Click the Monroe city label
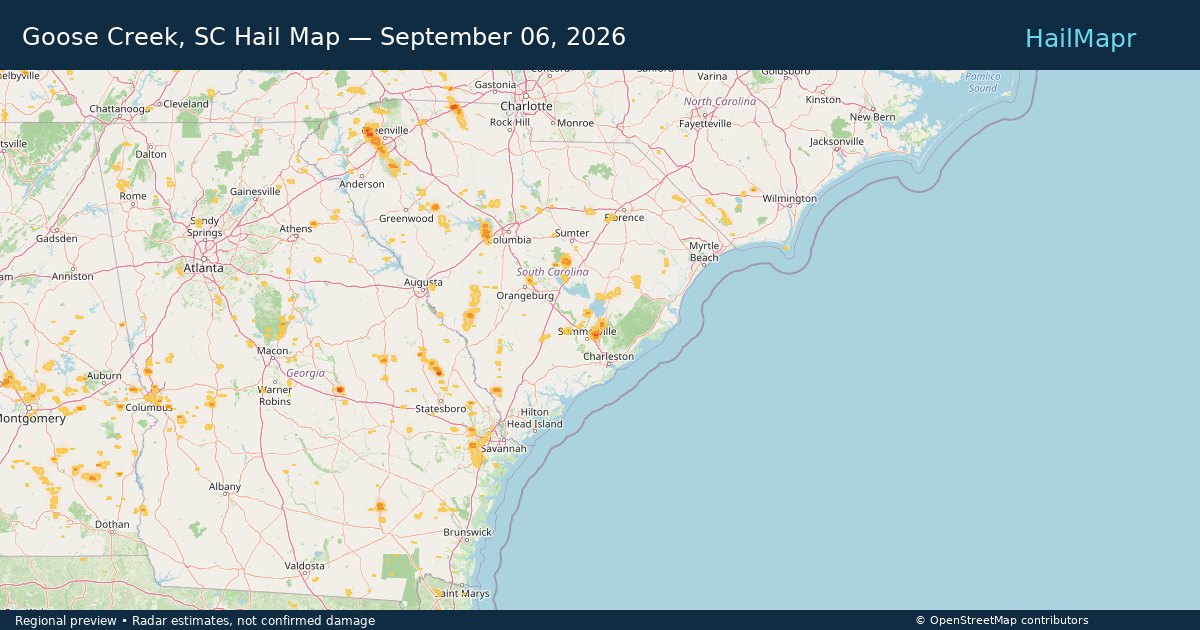 click(x=575, y=123)
